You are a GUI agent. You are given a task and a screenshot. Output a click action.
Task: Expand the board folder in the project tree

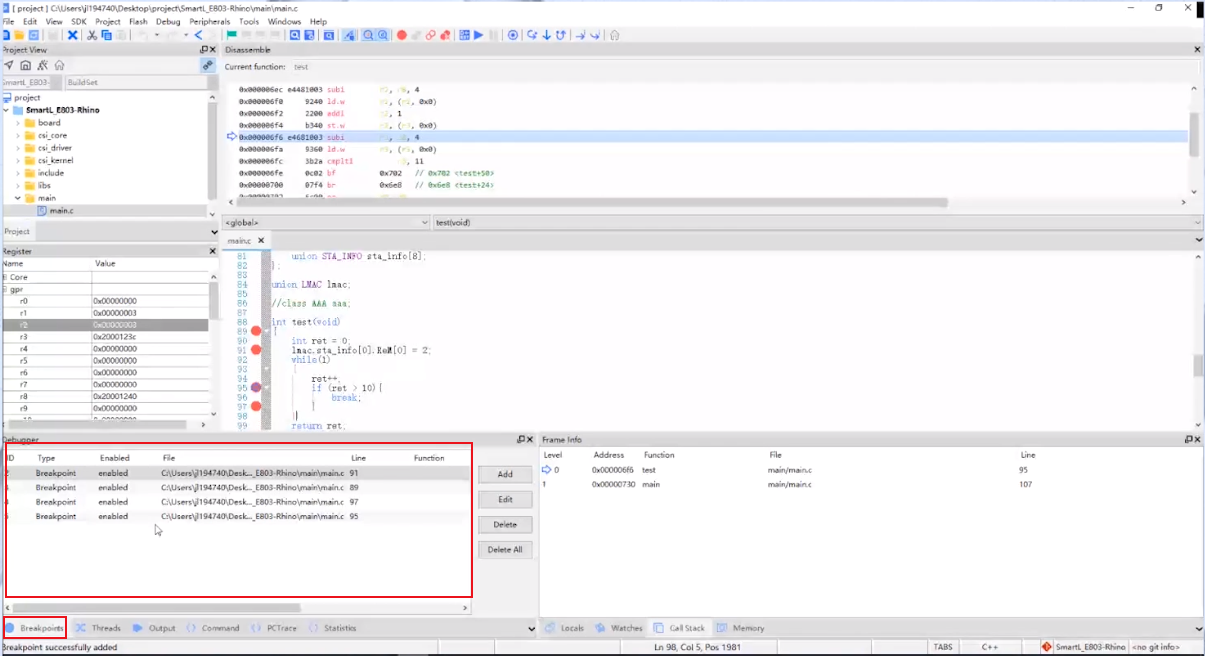pyautogui.click(x=18, y=123)
